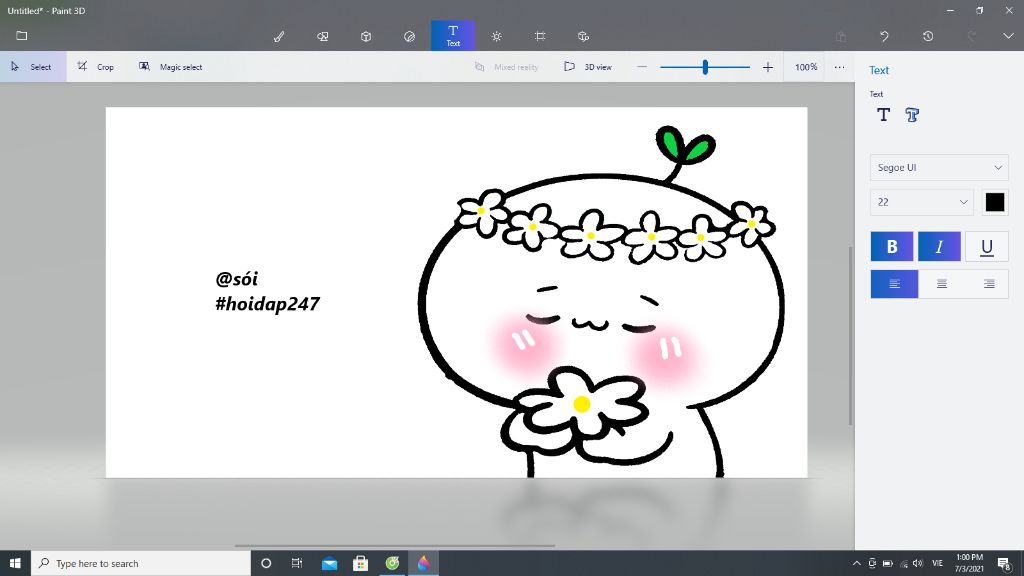
Task: Open the Mail app on the taskbar
Action: click(329, 563)
